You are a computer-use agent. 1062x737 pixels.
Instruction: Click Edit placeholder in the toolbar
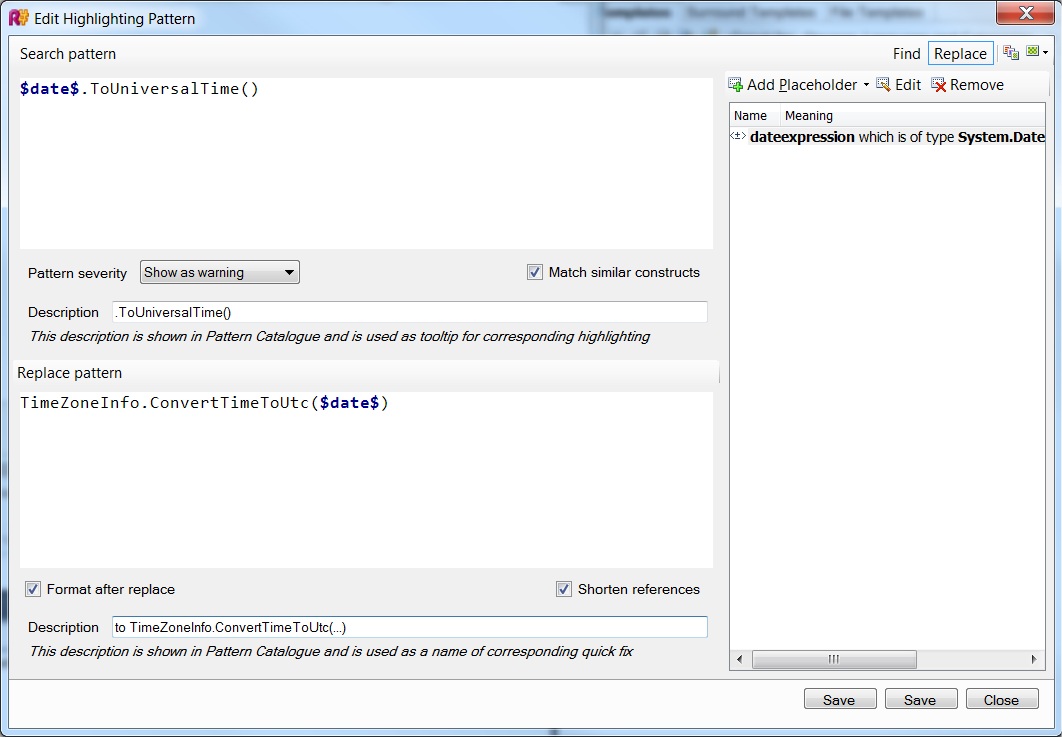[899, 85]
